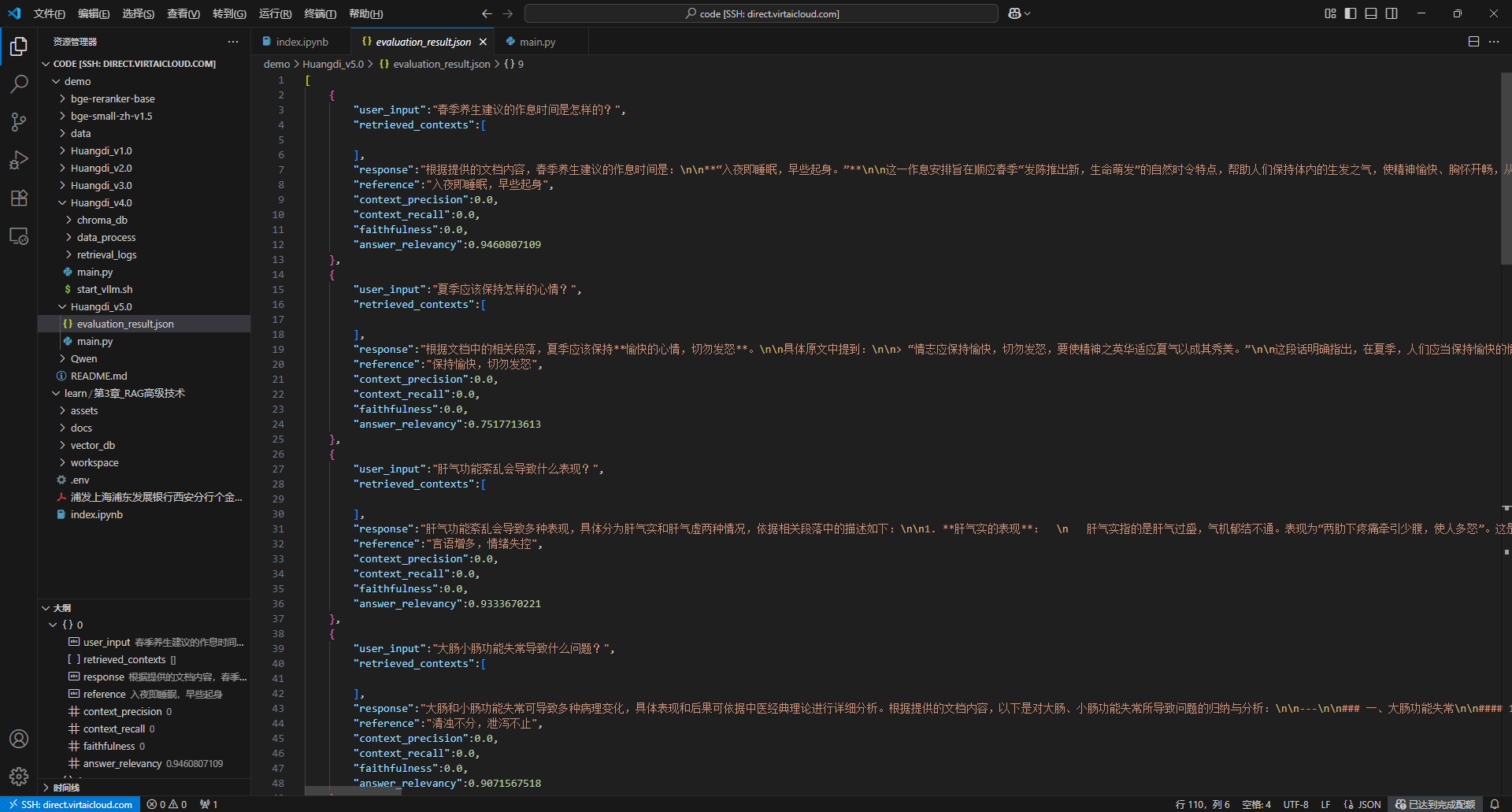Click the command center search box
This screenshot has height=812, width=1512.
click(x=762, y=13)
